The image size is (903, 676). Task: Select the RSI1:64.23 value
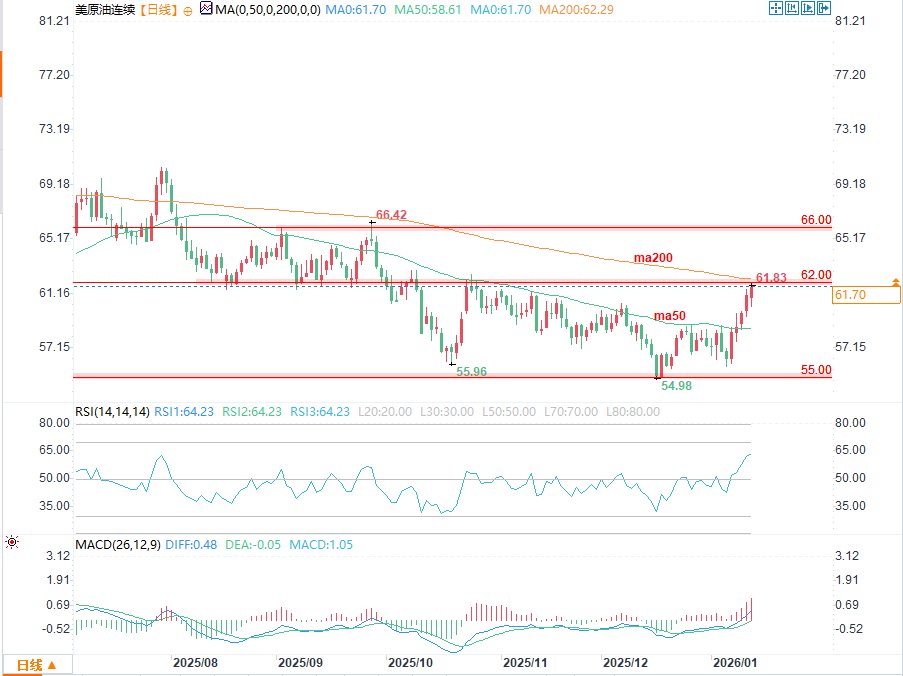(184, 412)
